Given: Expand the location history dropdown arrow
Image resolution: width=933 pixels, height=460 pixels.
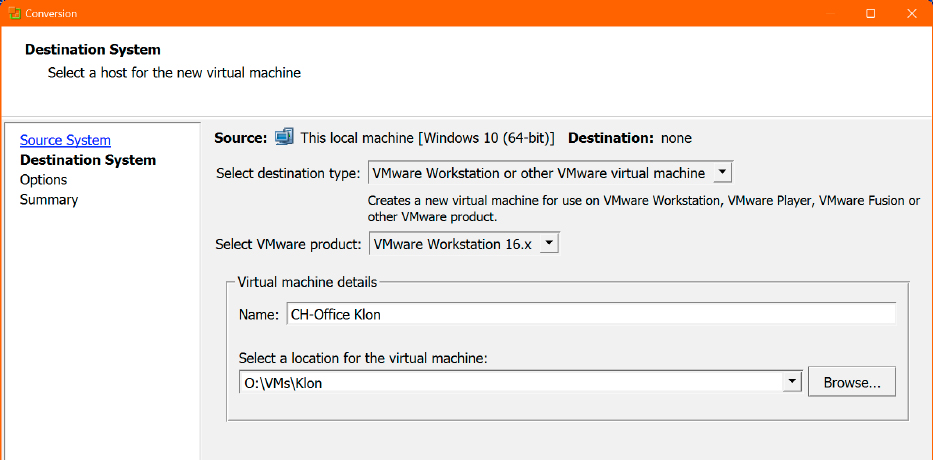Looking at the screenshot, I should [x=791, y=383].
